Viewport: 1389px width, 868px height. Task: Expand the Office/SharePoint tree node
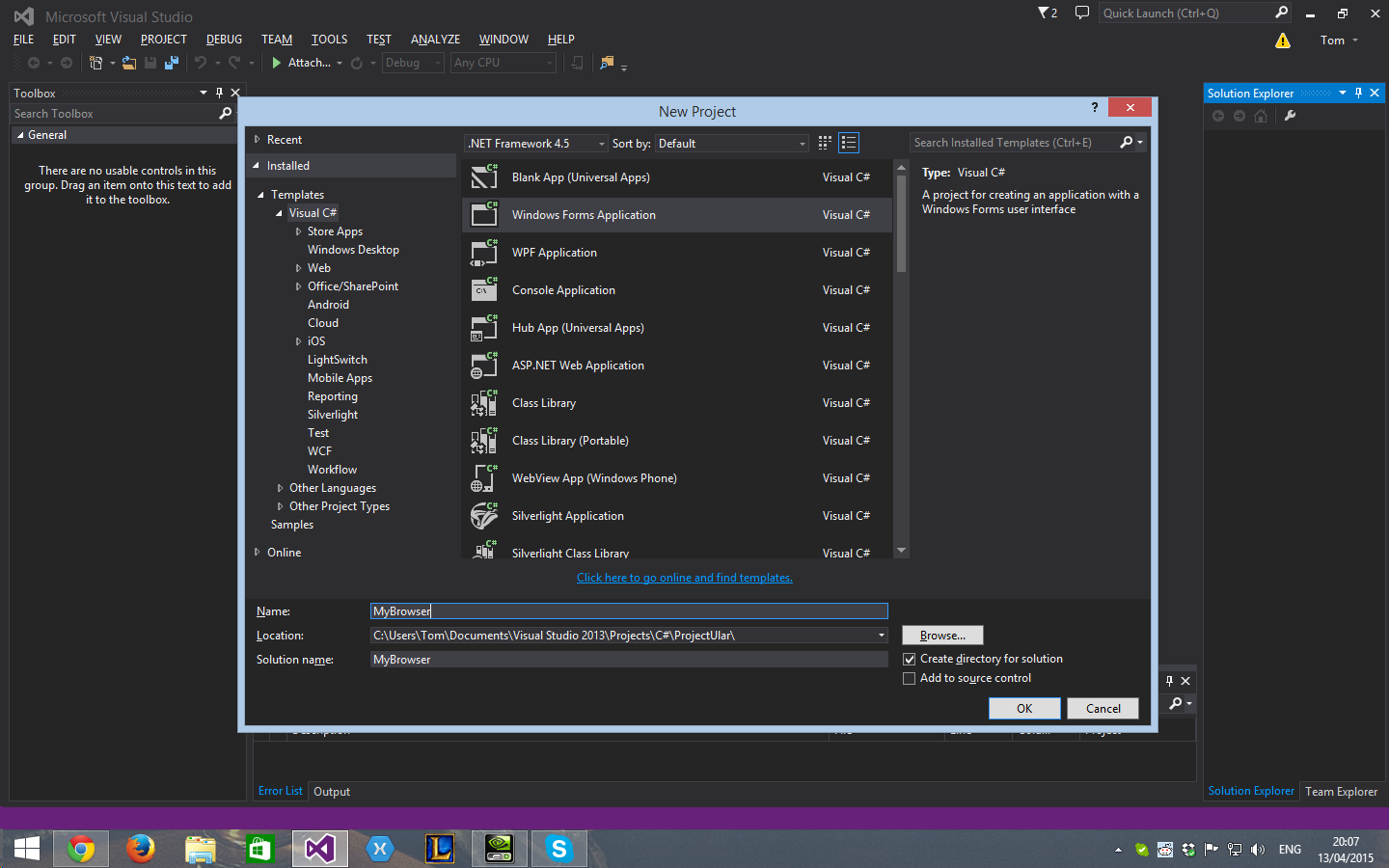point(298,286)
